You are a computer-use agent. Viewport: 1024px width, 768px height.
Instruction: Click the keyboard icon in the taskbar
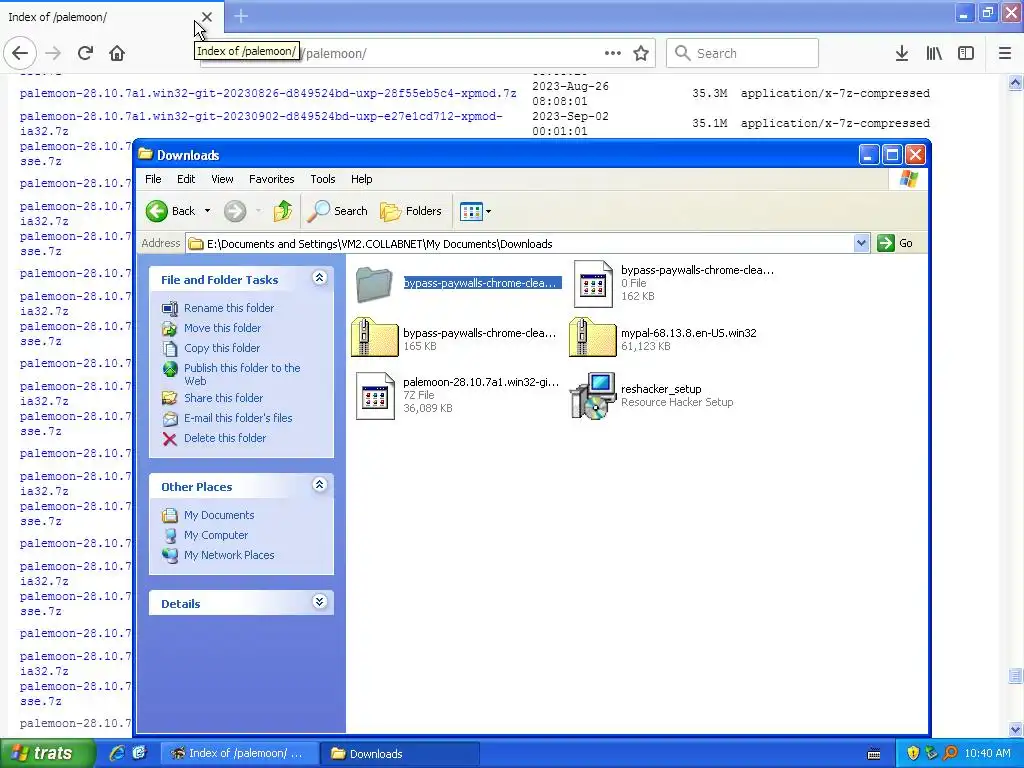874,754
